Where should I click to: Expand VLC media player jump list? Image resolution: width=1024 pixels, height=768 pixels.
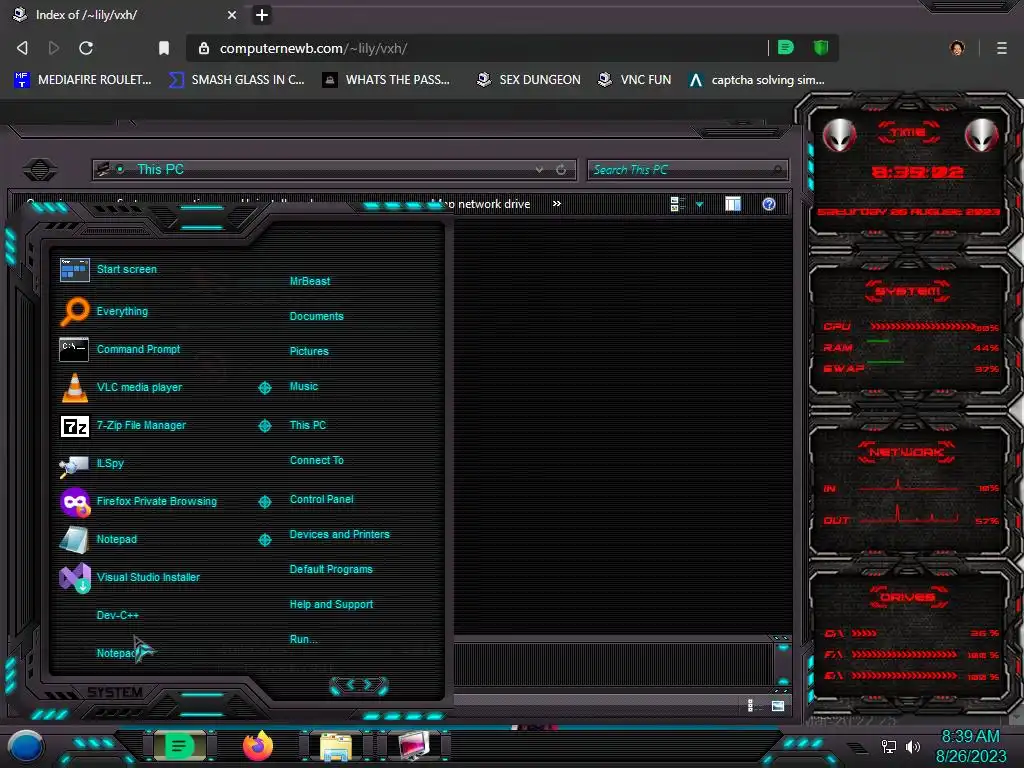(x=264, y=388)
